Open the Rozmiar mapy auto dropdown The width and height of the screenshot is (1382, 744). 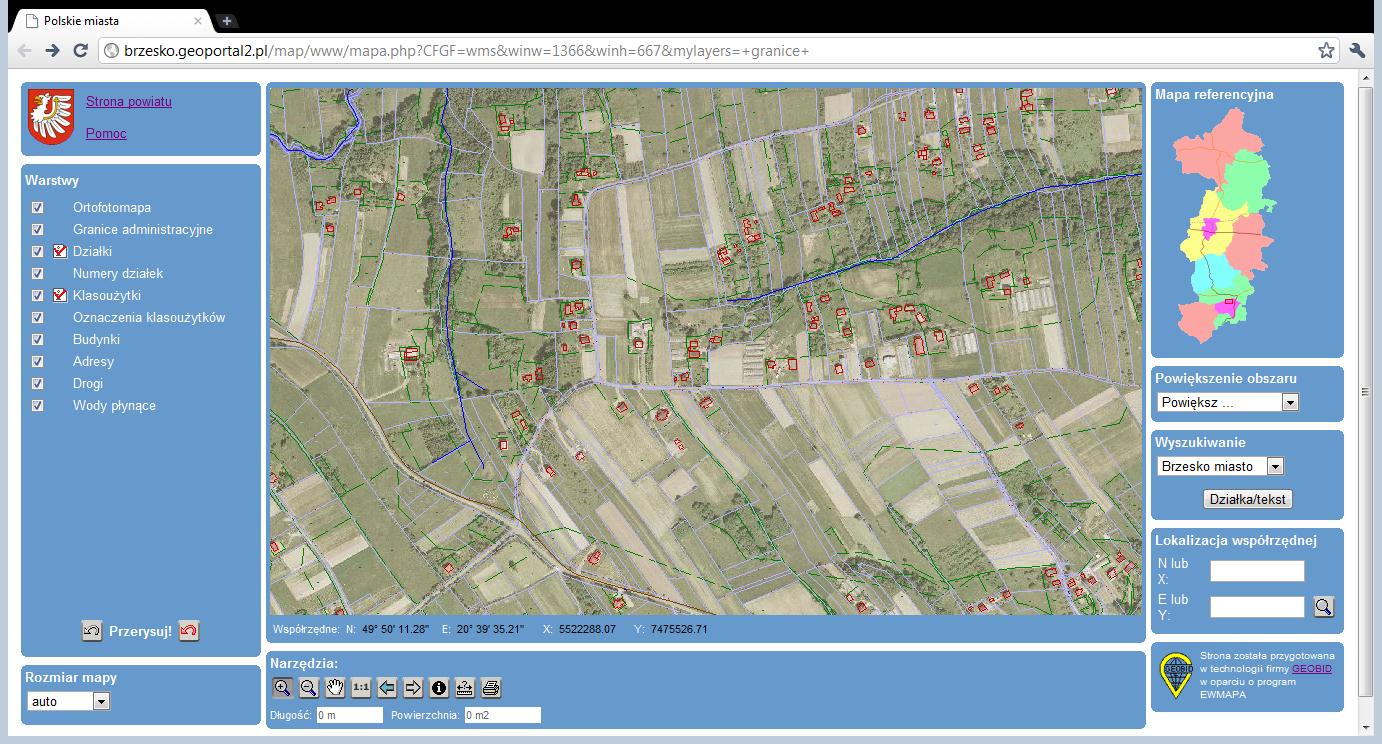[68, 702]
